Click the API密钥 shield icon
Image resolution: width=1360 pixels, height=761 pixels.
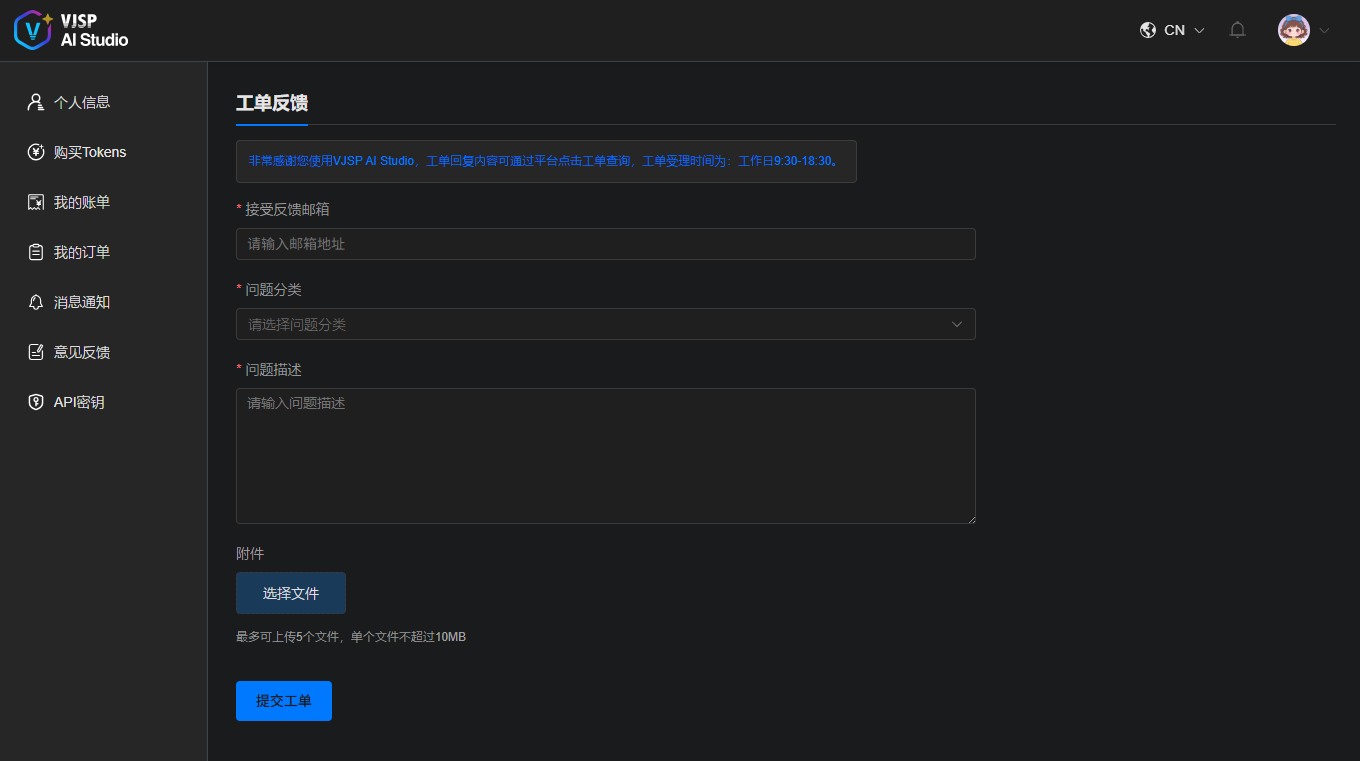point(36,402)
